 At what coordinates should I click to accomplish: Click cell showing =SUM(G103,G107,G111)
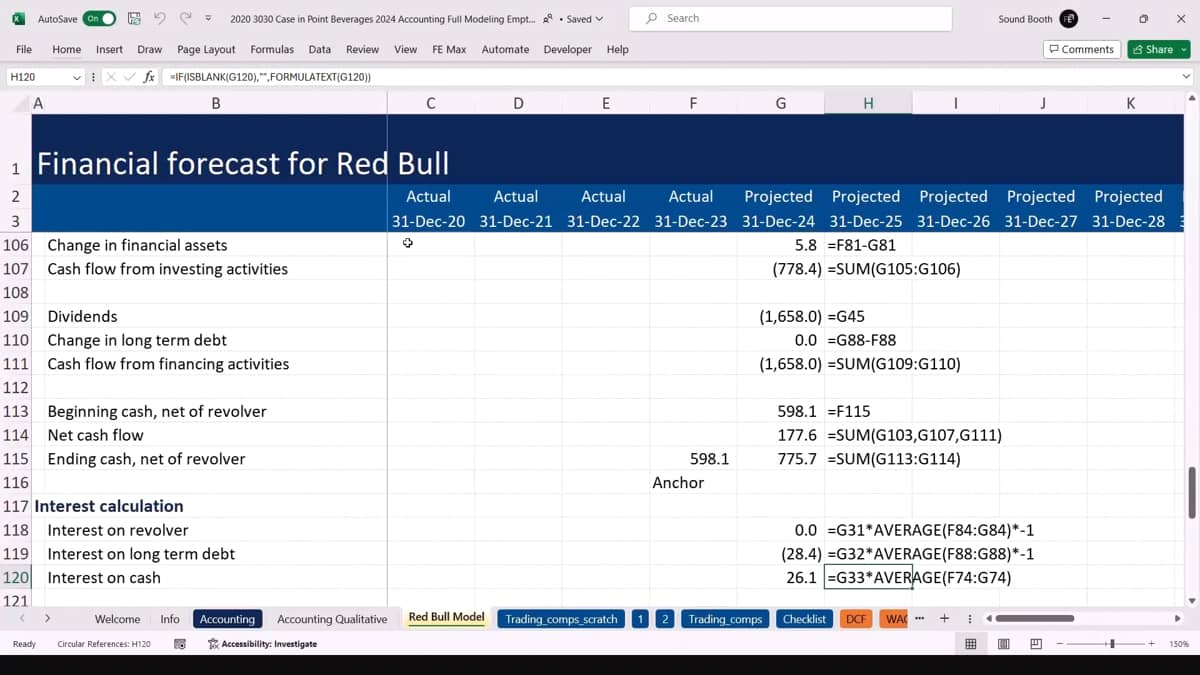(914, 435)
